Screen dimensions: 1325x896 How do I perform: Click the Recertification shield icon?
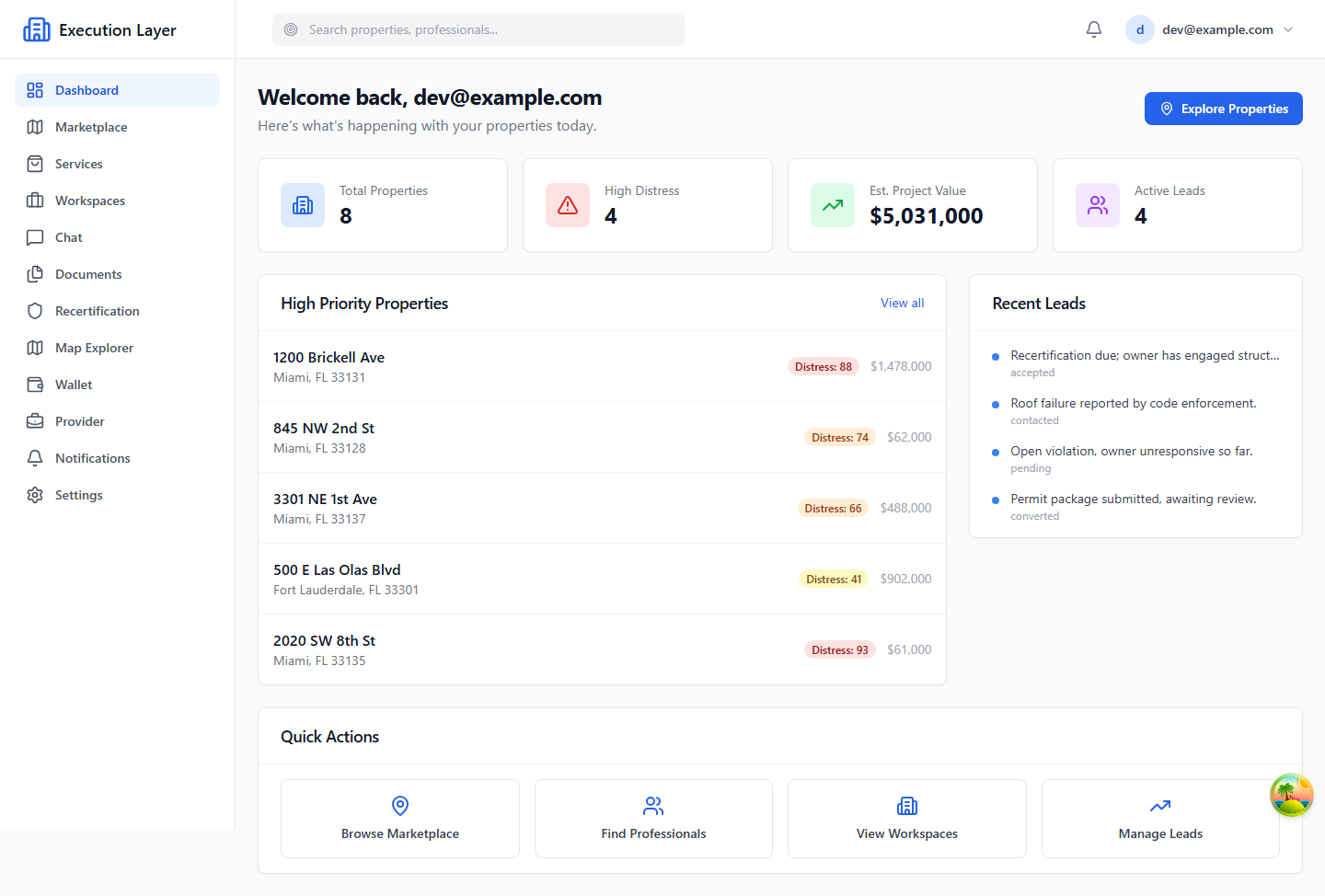coord(35,311)
